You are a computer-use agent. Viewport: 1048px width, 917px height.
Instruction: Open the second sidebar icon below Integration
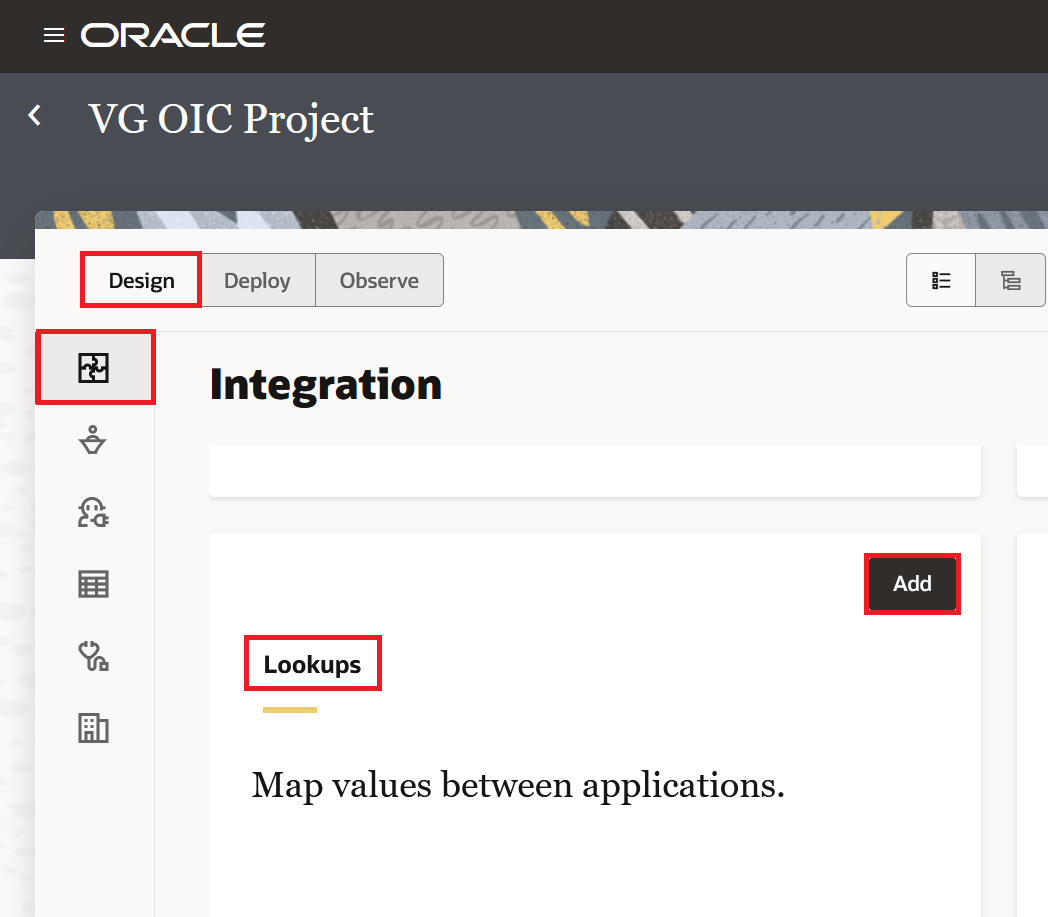93,440
